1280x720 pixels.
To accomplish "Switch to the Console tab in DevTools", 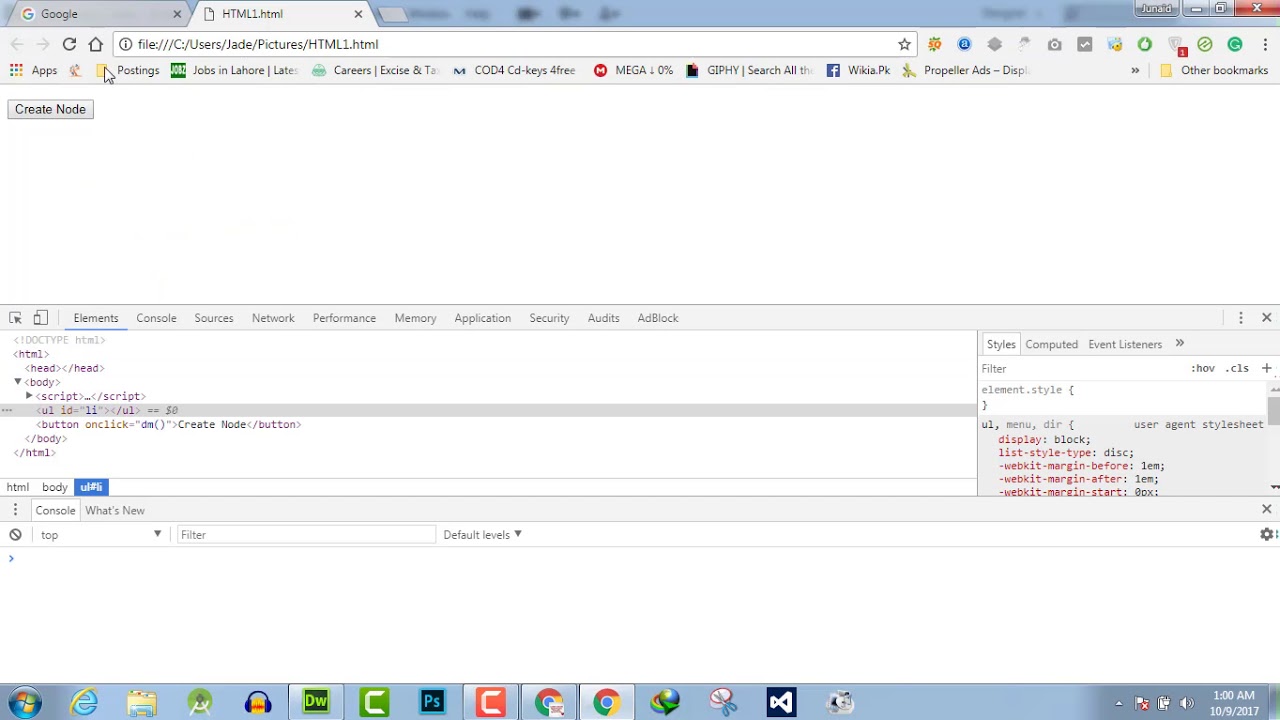I will point(156,318).
